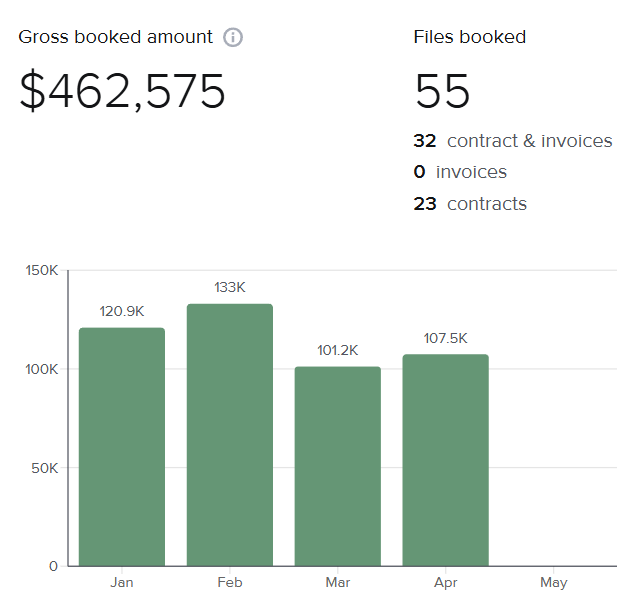Click the 107.5K label above April
The height and width of the screenshot is (606, 617).
445,338
